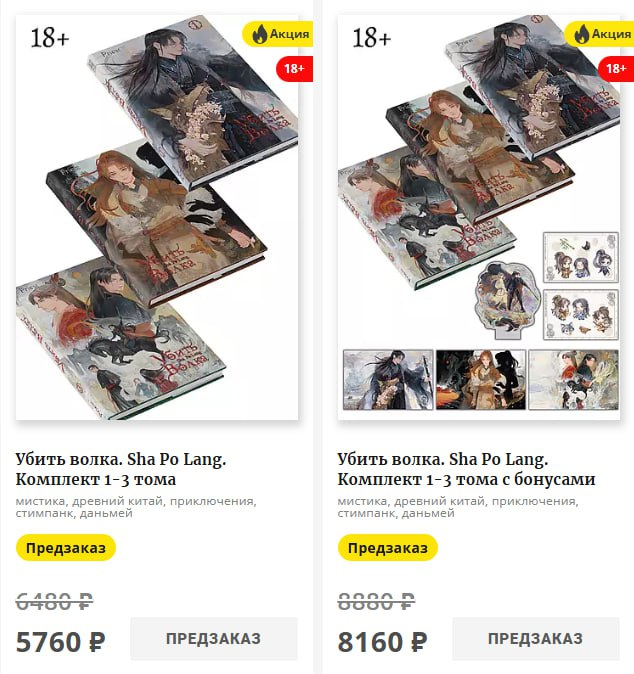Click genre tags under right product title
634x674 pixels.
pyautogui.click(x=458, y=507)
